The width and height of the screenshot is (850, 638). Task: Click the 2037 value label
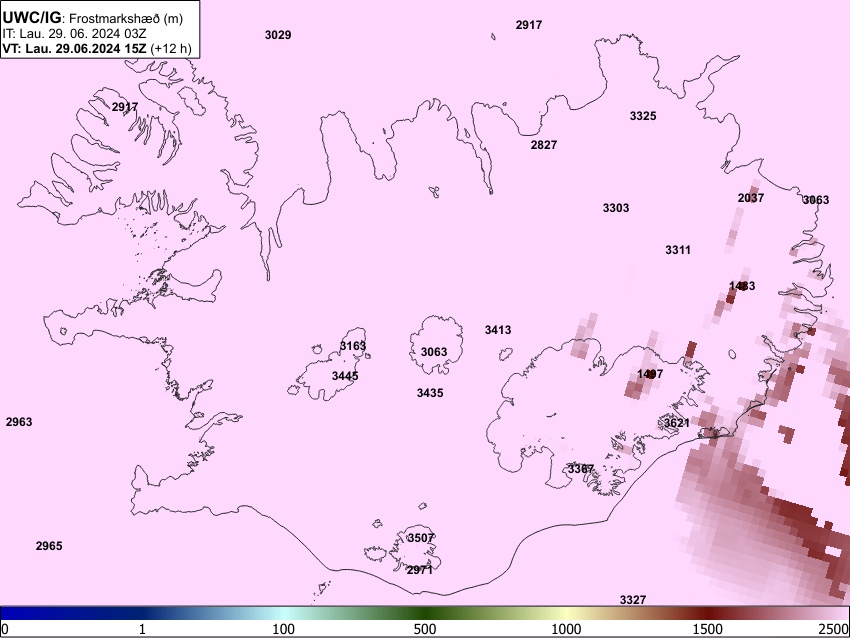[751, 198]
